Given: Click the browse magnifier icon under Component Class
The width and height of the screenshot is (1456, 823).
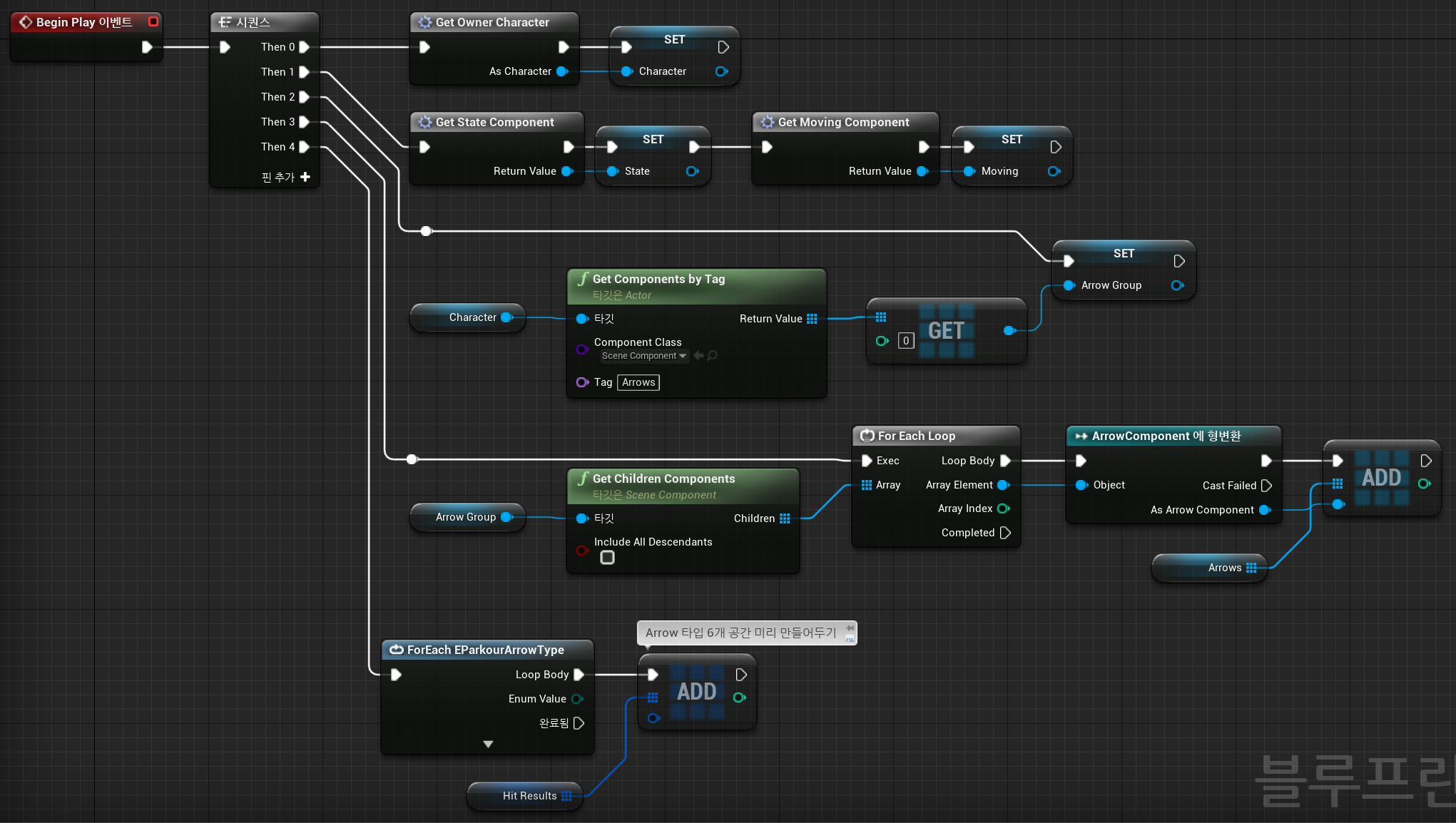Looking at the screenshot, I should click(712, 355).
